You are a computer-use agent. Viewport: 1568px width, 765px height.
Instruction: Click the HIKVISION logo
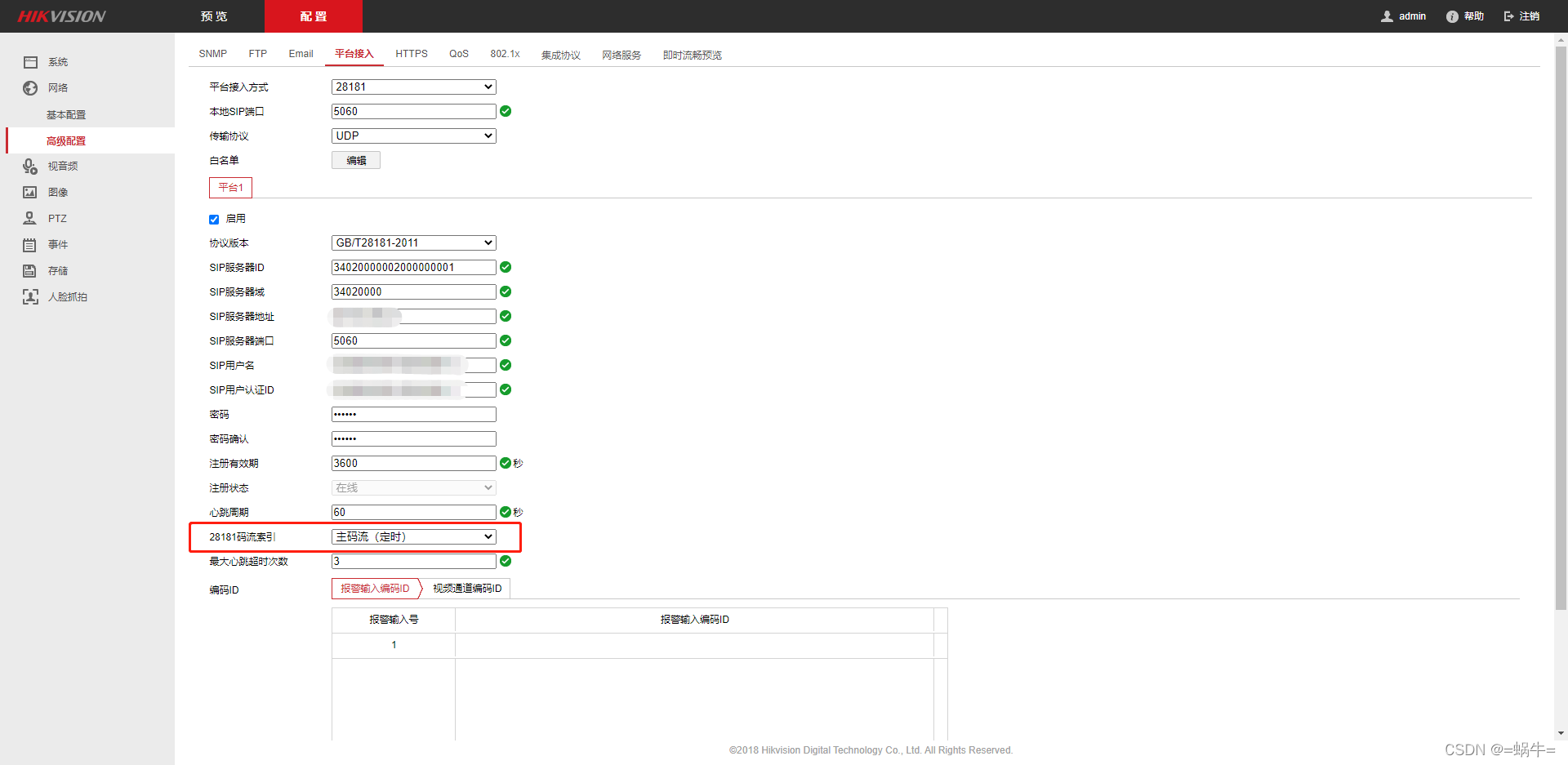pos(62,16)
